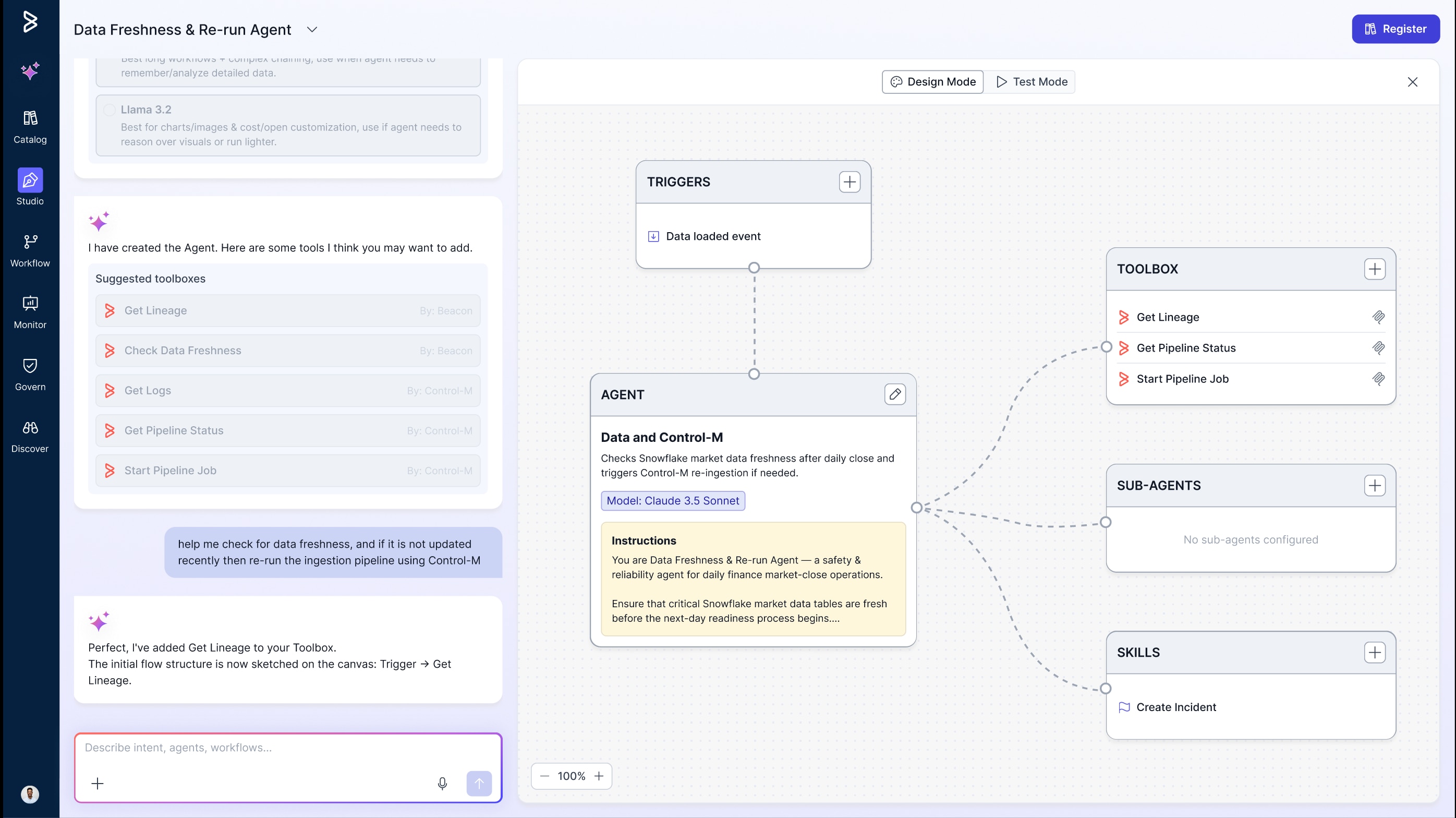Click the Describe intent prompt input field
Viewport: 1456px width, 818px height.
tap(288, 748)
